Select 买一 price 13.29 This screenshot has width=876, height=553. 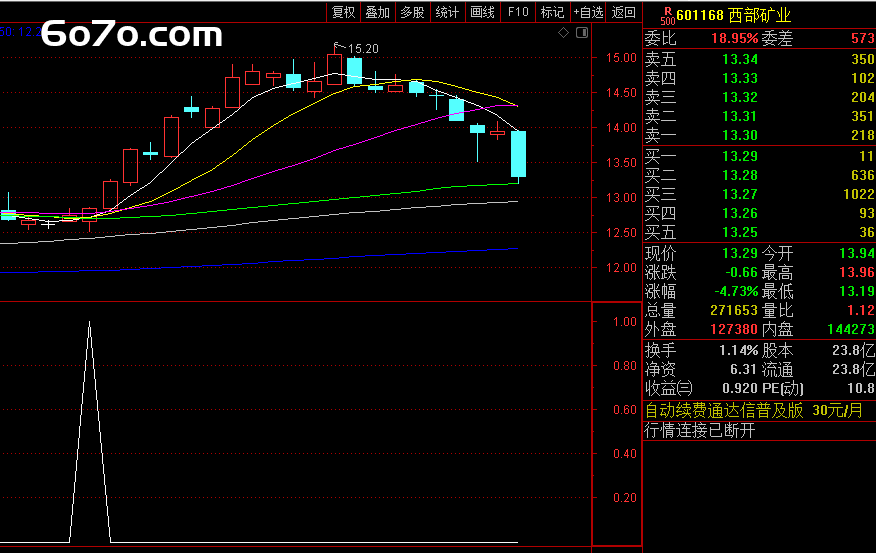pyautogui.click(x=740, y=156)
